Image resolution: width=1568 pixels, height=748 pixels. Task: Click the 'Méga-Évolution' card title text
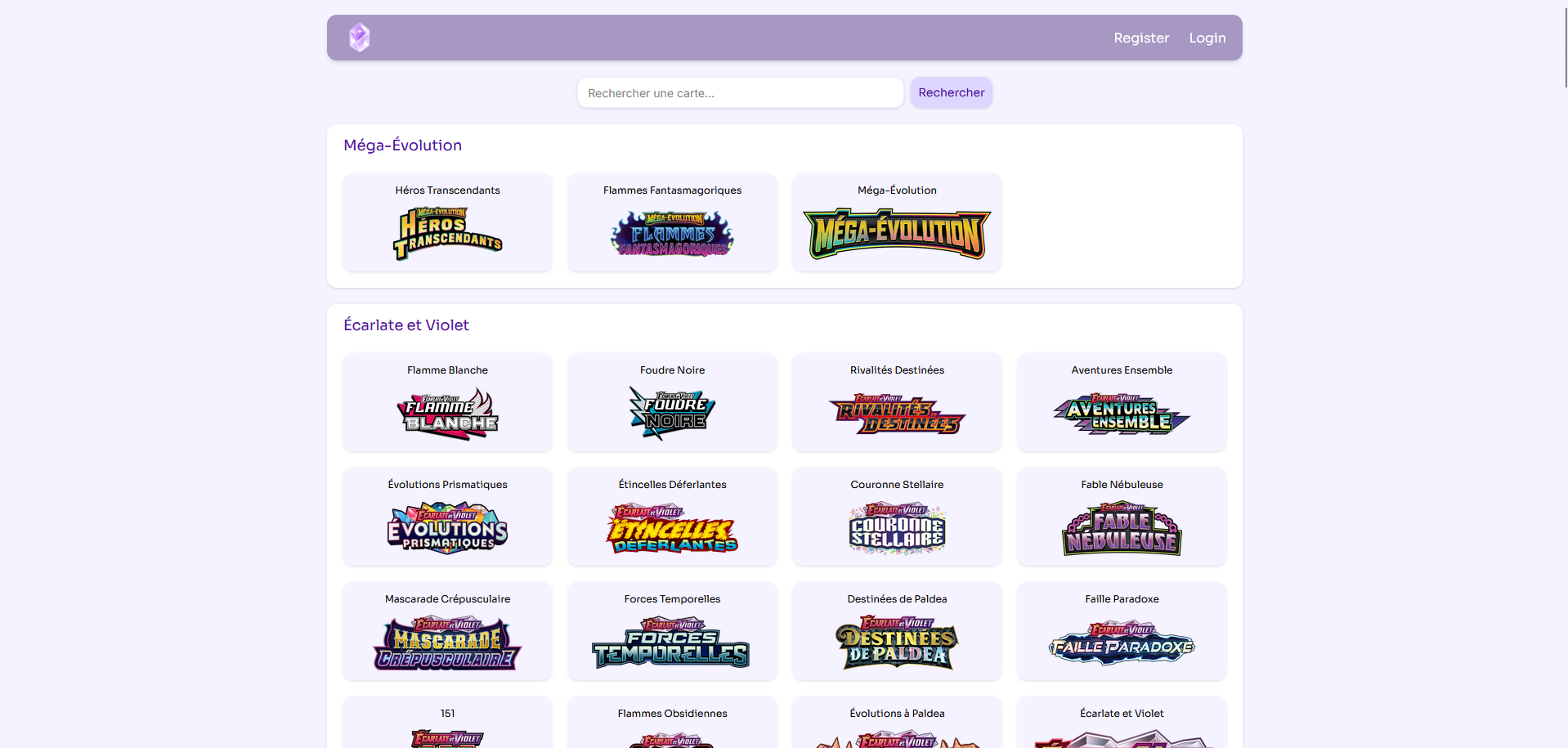point(897,190)
